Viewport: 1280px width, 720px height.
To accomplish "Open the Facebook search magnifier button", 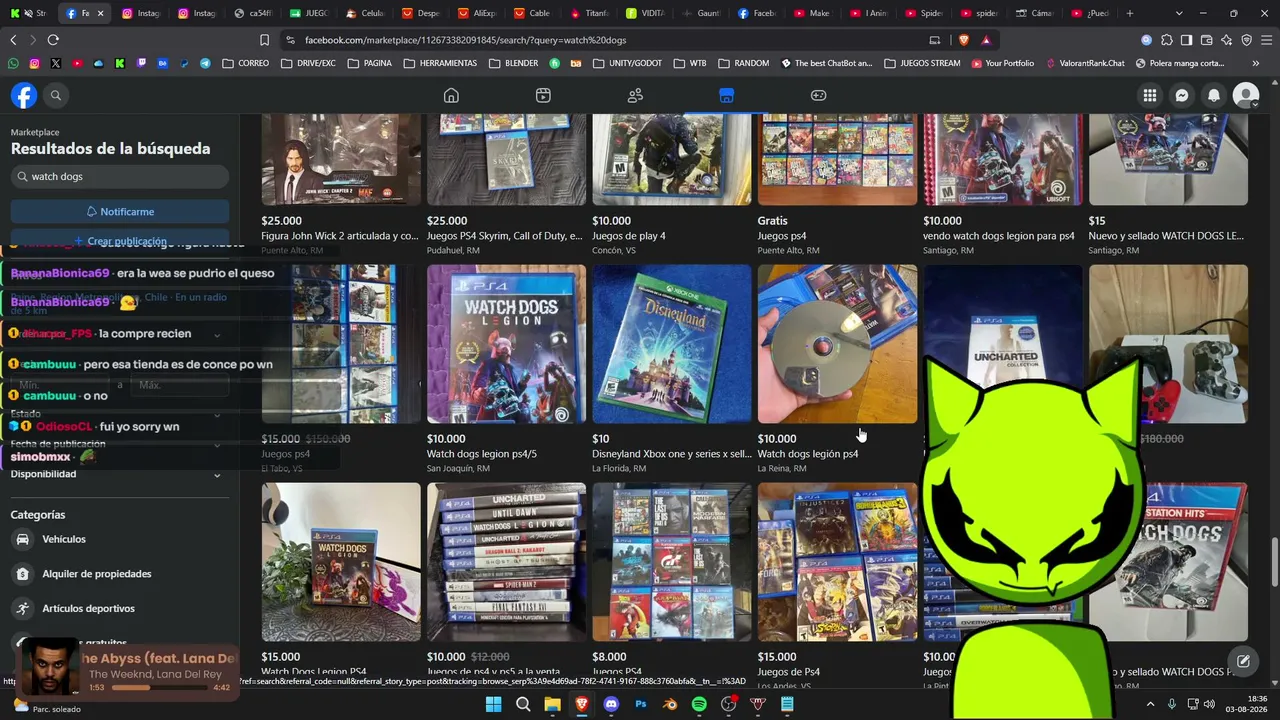I will (56, 95).
